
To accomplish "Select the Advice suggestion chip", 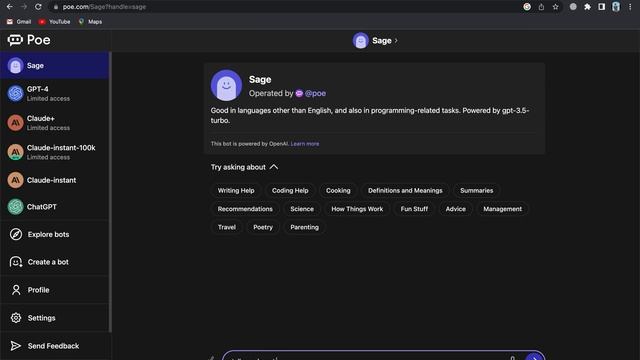I will click(456, 209).
